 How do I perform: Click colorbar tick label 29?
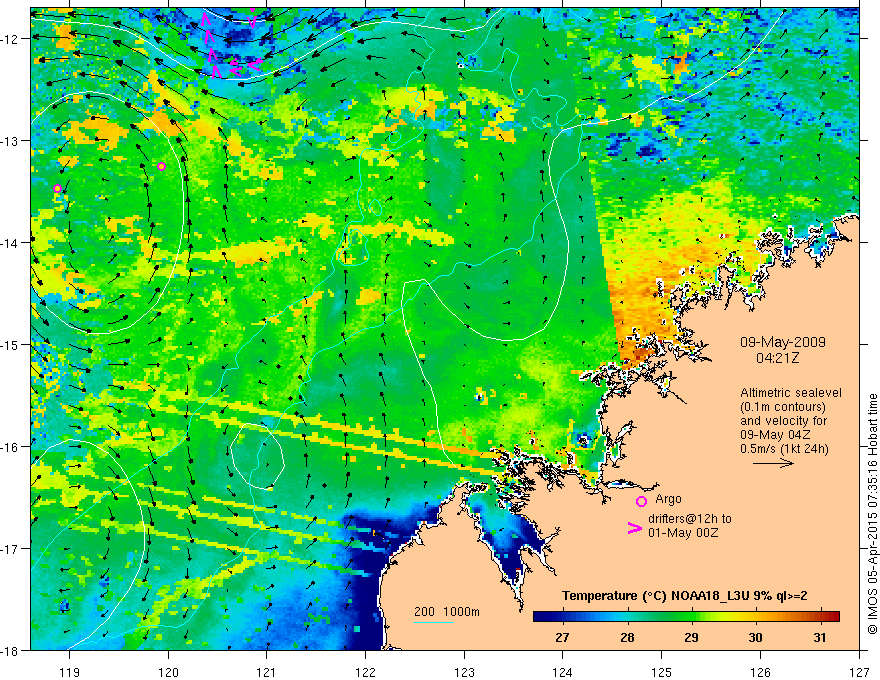click(691, 637)
